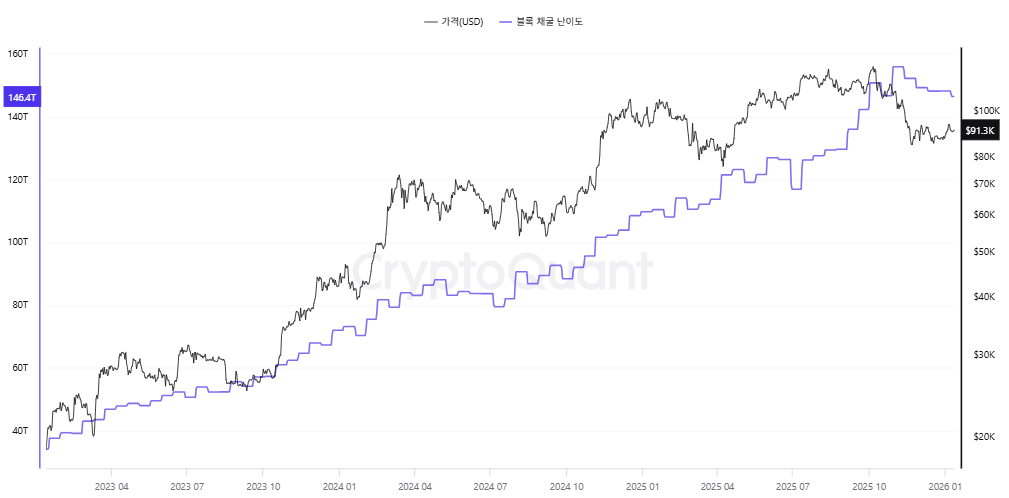Click the purple 146.4T value tag

(x=21, y=98)
